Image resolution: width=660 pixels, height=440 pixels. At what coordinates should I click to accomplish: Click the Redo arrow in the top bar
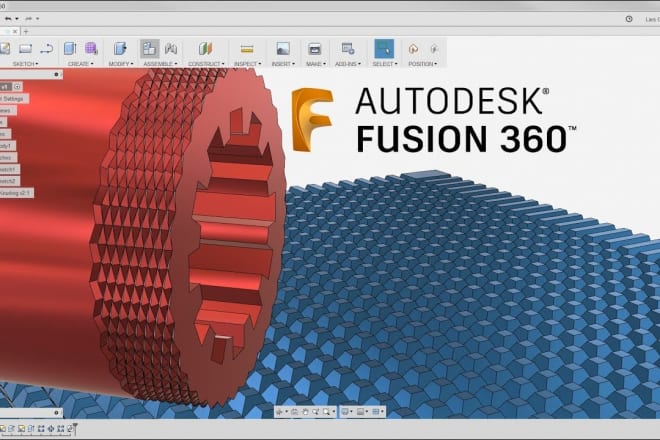pyautogui.click(x=29, y=19)
